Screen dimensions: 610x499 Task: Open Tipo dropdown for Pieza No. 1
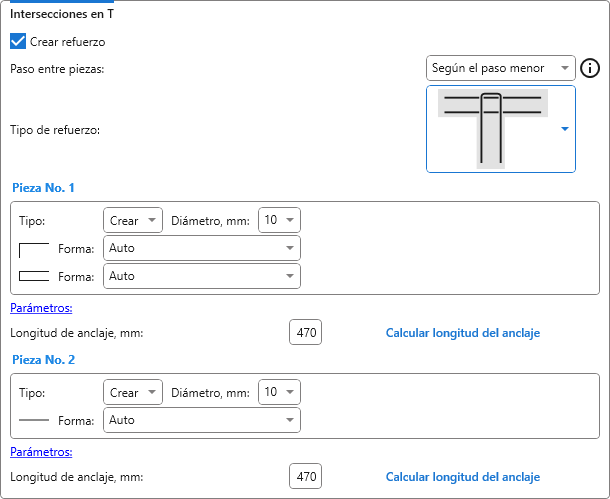[x=133, y=220]
